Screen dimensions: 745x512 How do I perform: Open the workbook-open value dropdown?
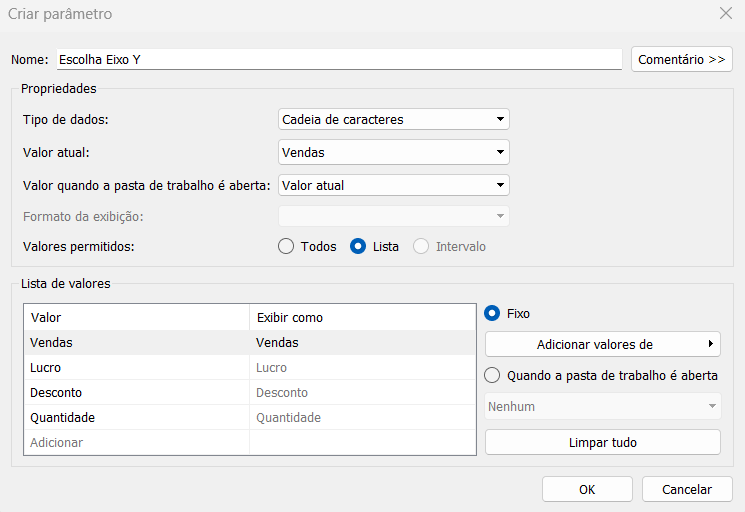393,185
